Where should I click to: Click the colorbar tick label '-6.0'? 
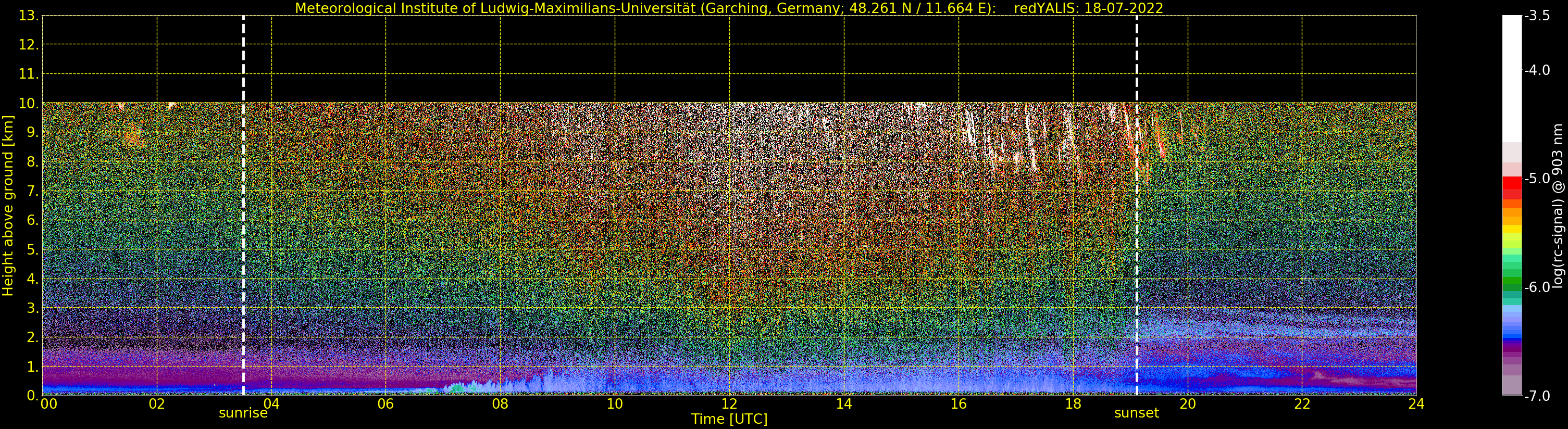coord(1537,287)
